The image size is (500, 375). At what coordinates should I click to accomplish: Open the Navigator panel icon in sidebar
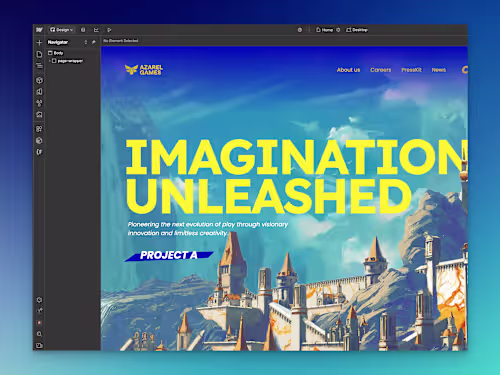click(39, 65)
